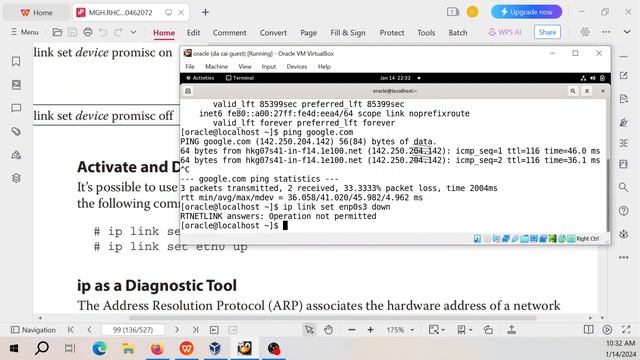This screenshot has width=640, height=360.
Task: Click the rotate page icon
Action: pos(488,330)
